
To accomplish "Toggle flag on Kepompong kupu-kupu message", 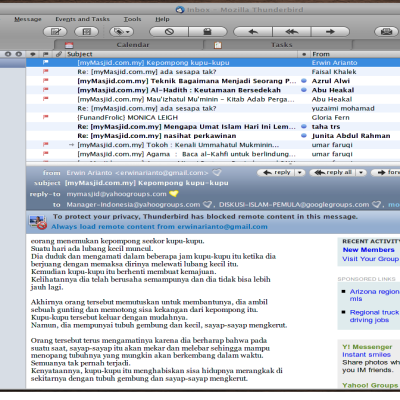I will click(46, 62).
